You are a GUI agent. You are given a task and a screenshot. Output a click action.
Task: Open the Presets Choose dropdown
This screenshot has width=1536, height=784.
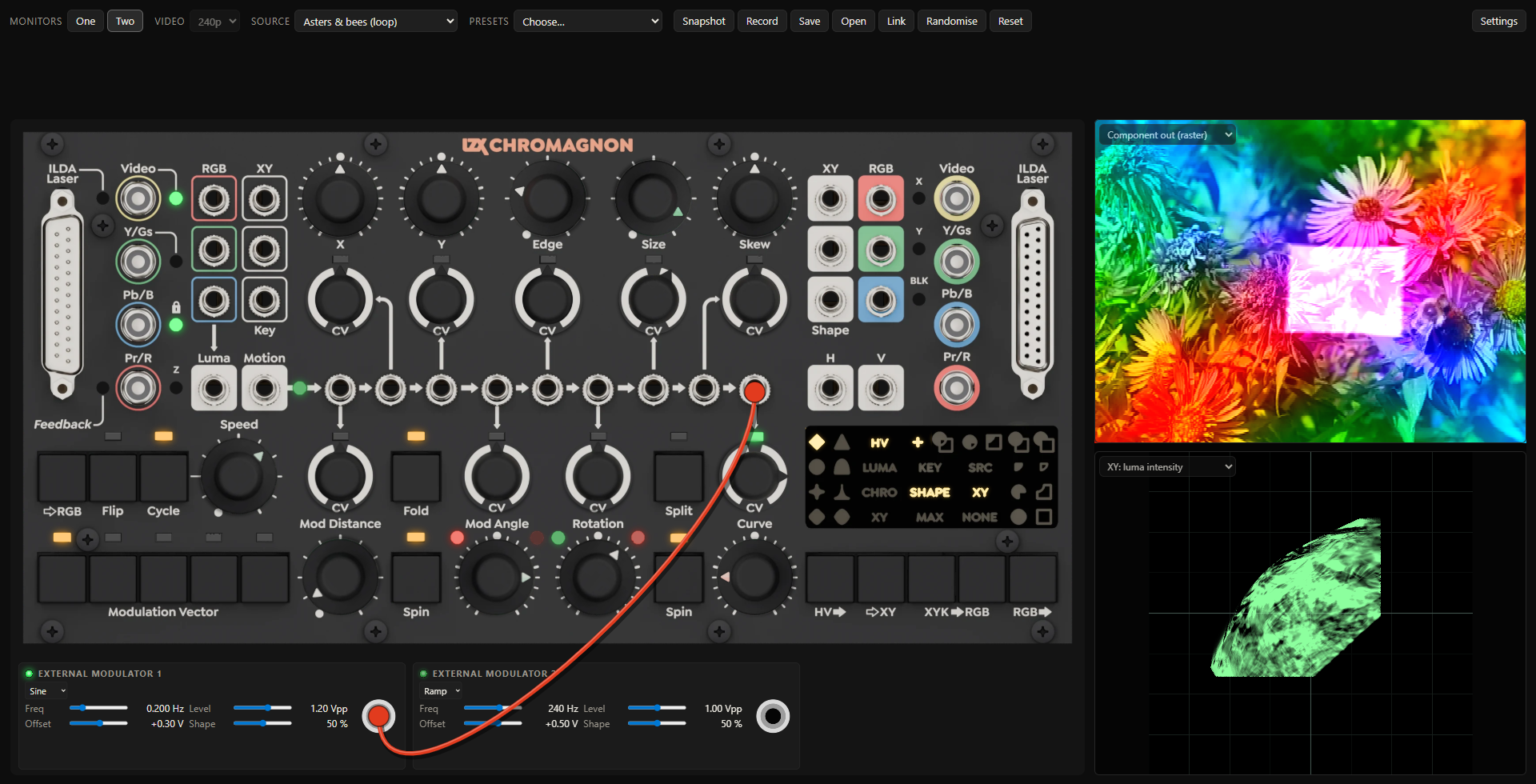tap(588, 22)
